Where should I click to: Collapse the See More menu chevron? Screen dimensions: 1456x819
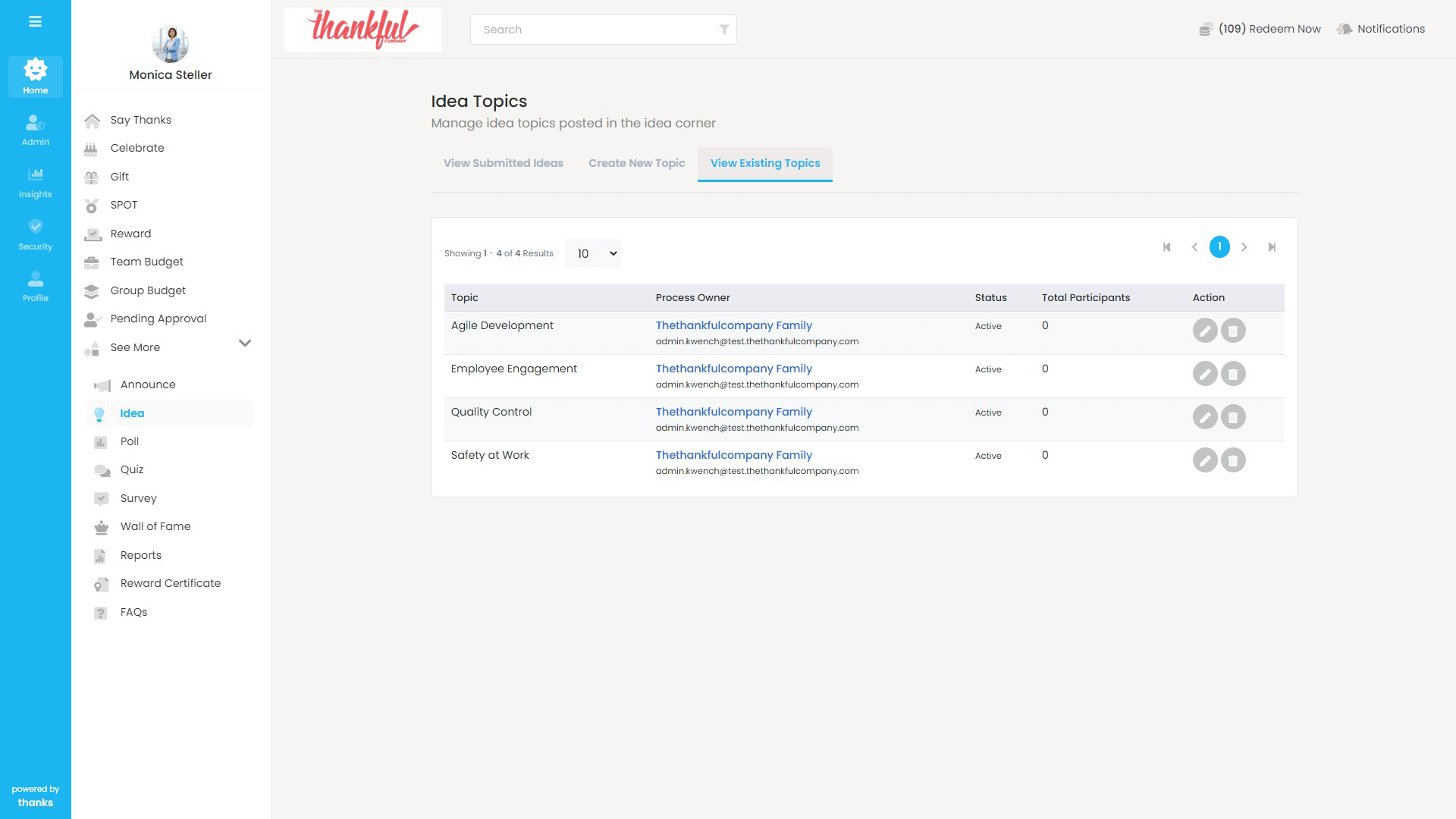point(245,344)
